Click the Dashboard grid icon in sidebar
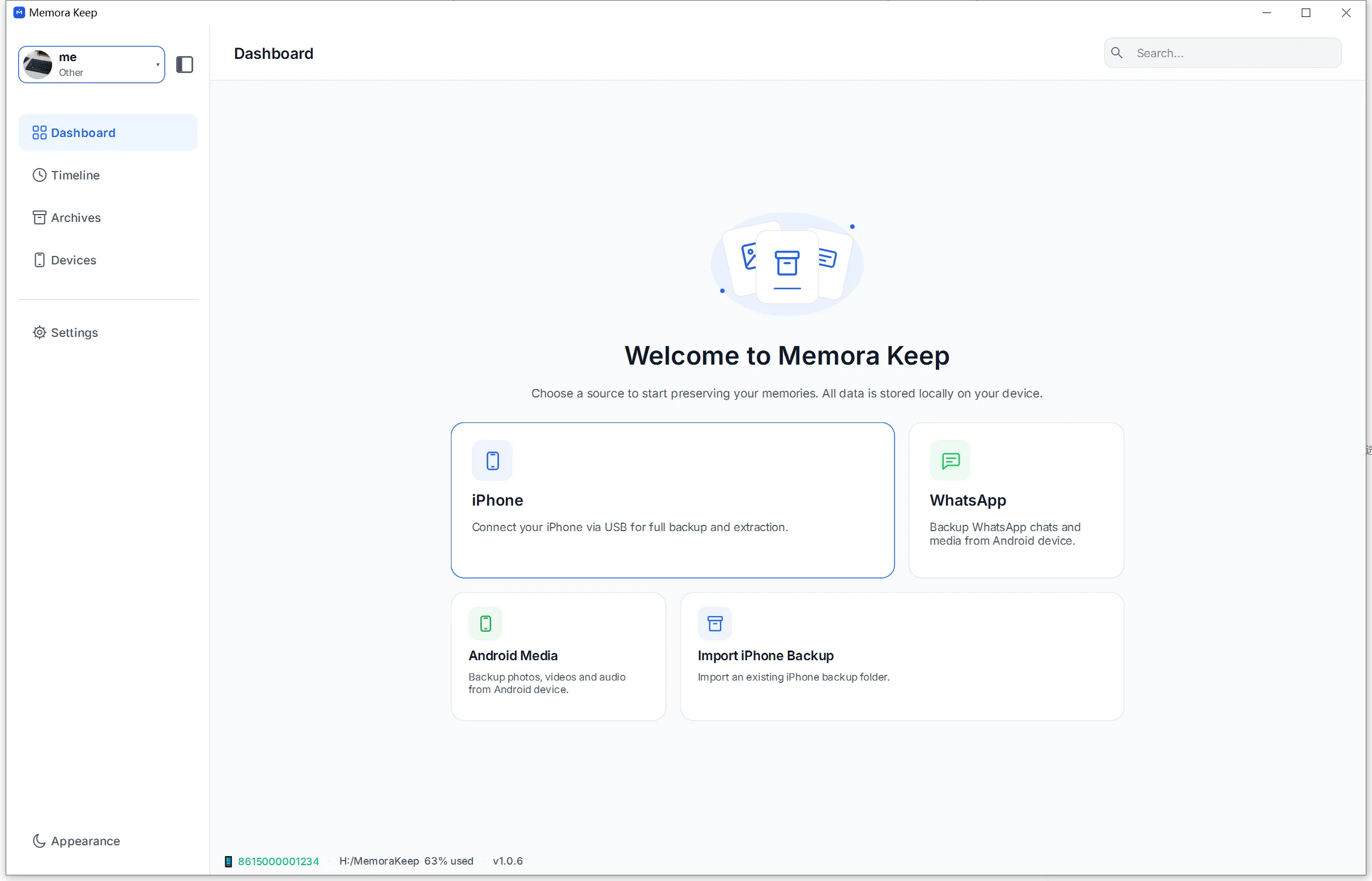Image resolution: width=1372 pixels, height=881 pixels. click(39, 132)
